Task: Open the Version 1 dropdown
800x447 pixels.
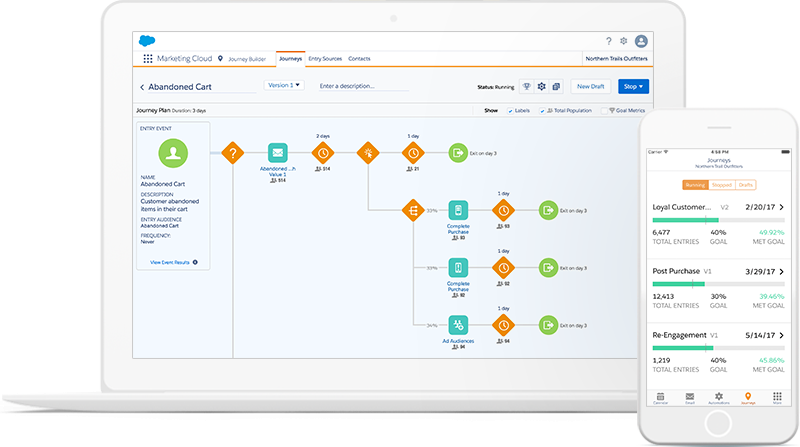Action: 283,86
